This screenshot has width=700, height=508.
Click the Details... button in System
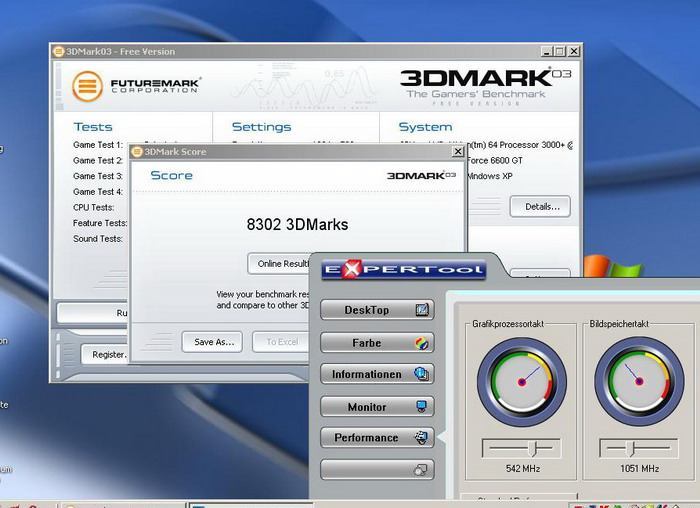point(540,207)
